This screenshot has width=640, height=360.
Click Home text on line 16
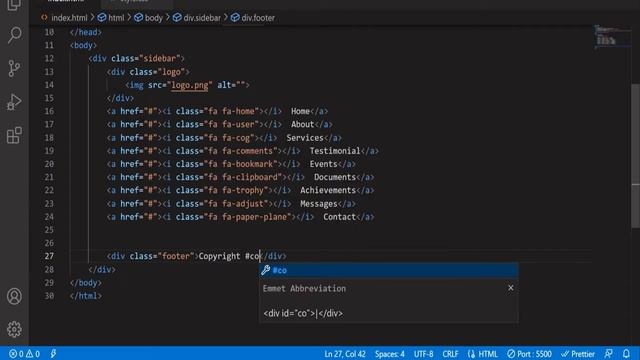(300, 111)
